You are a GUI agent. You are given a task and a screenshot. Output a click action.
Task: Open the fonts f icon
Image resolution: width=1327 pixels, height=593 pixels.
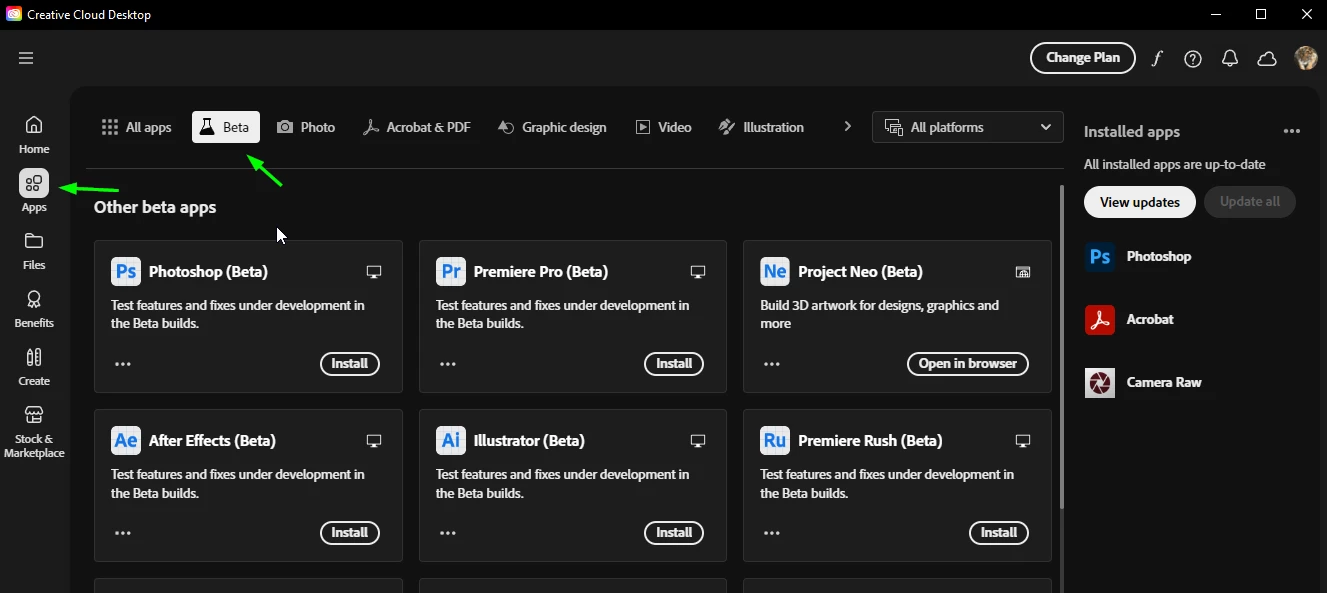point(1157,58)
